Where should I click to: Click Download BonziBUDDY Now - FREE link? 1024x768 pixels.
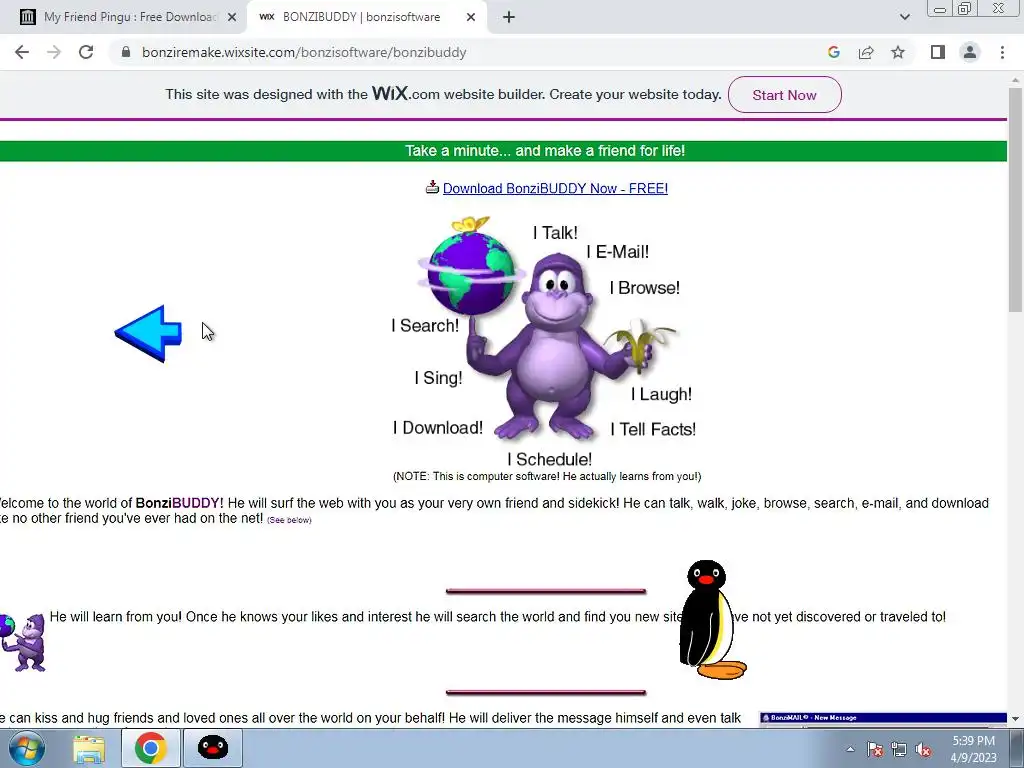[x=555, y=189]
